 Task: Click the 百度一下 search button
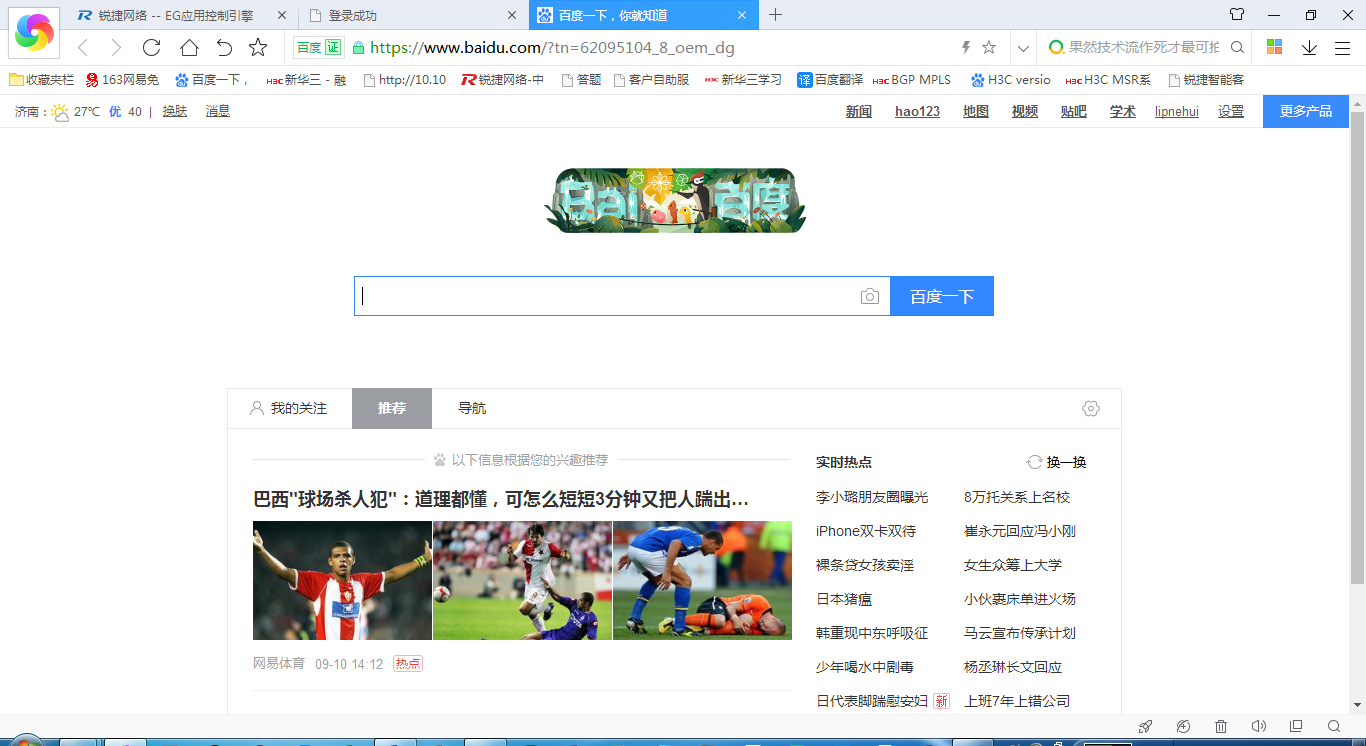click(942, 296)
